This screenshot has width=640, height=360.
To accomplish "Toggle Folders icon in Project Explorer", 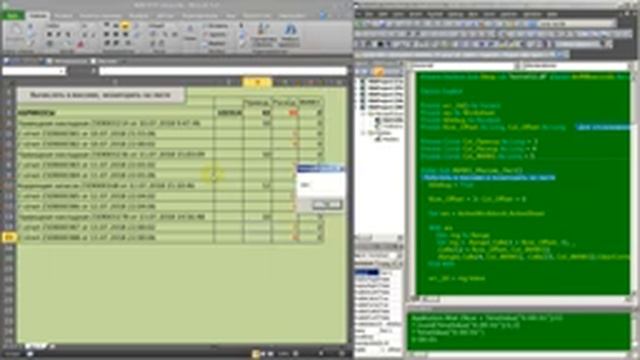I will pyautogui.click(x=379, y=72).
